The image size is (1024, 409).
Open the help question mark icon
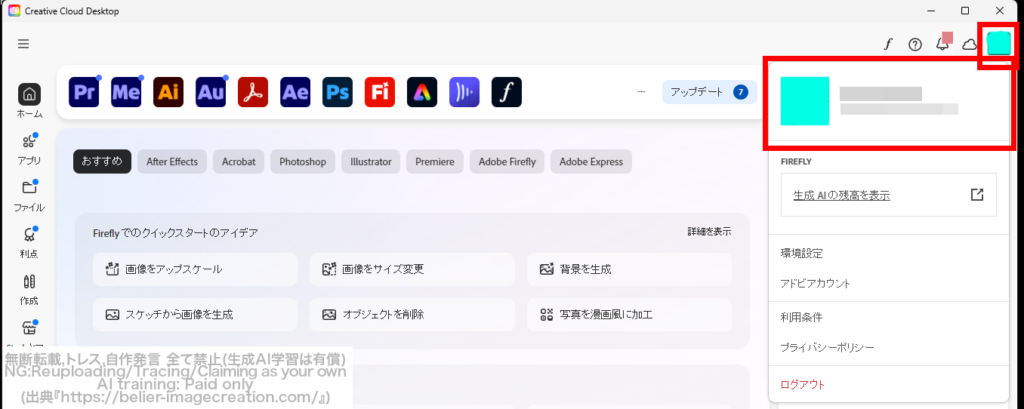915,44
